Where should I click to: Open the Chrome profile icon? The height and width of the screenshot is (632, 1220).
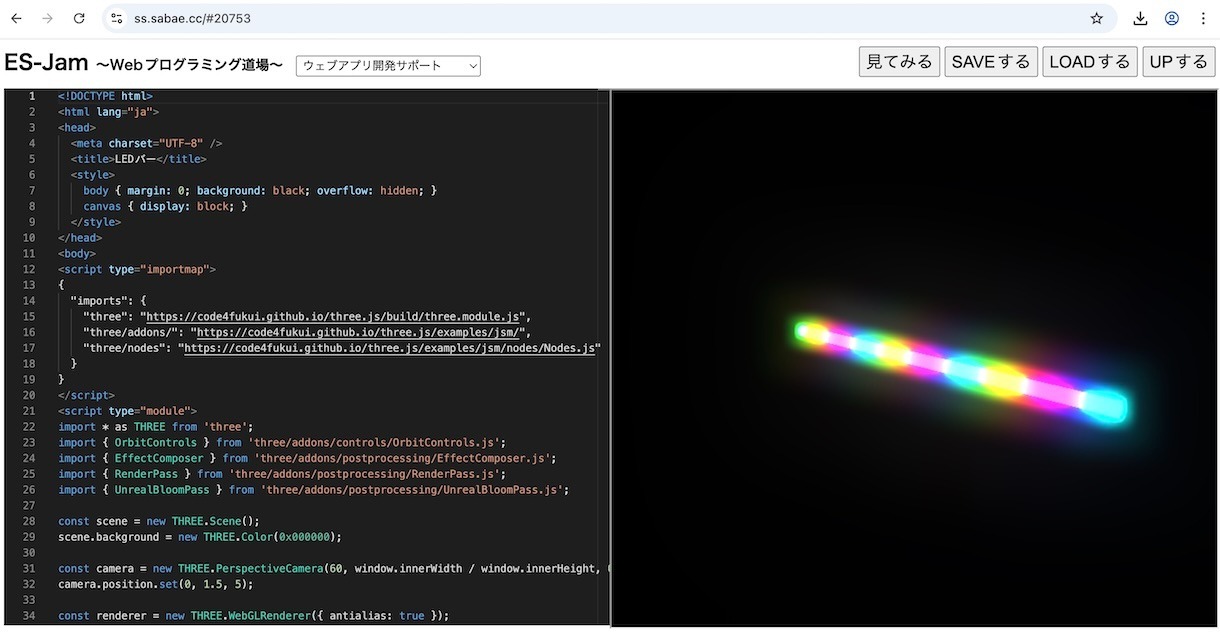(1172, 18)
